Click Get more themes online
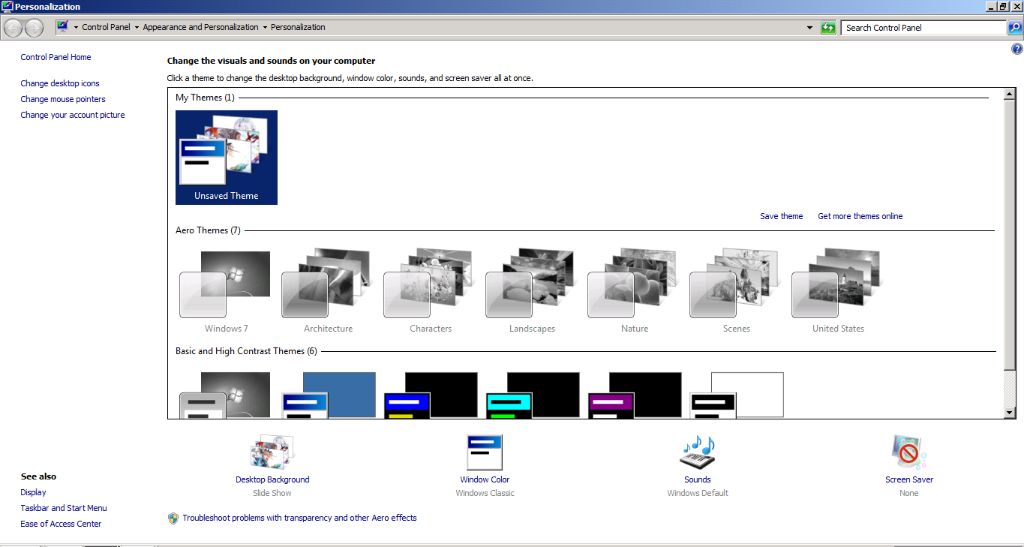 (860, 216)
